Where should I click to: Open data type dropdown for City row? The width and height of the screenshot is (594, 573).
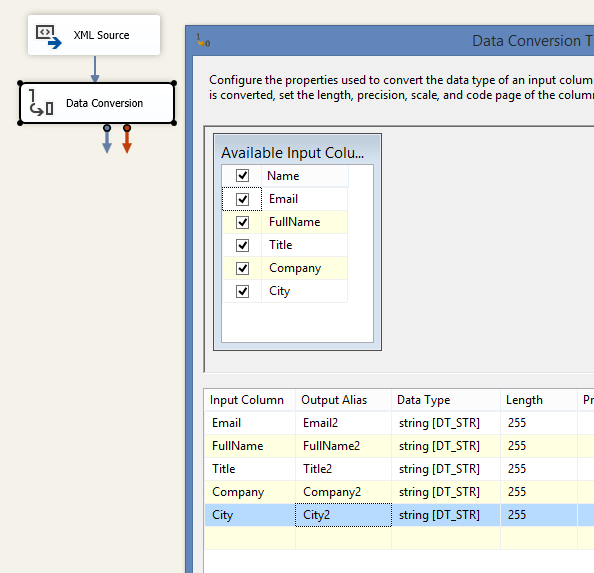click(446, 515)
